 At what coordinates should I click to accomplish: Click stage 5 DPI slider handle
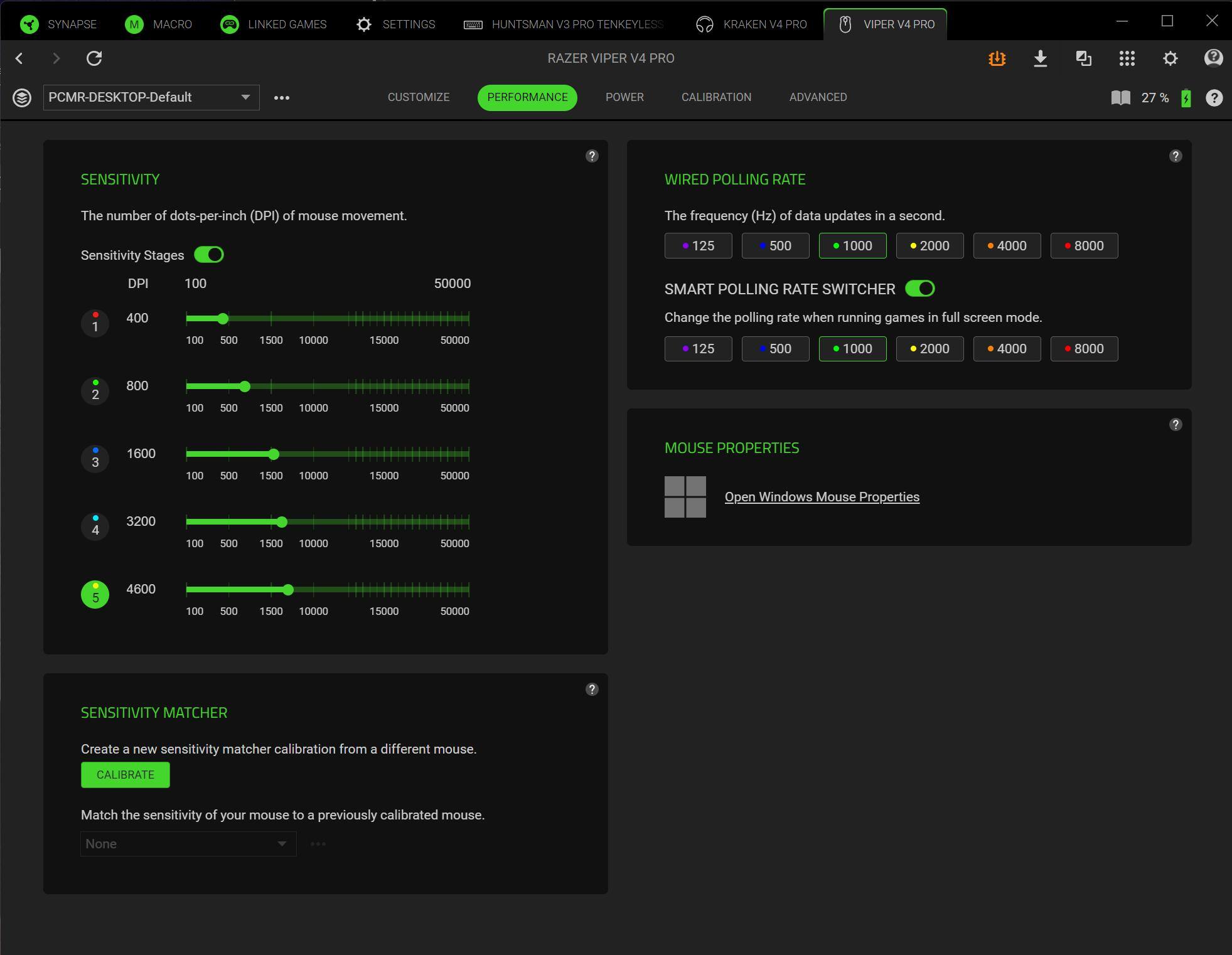(288, 590)
